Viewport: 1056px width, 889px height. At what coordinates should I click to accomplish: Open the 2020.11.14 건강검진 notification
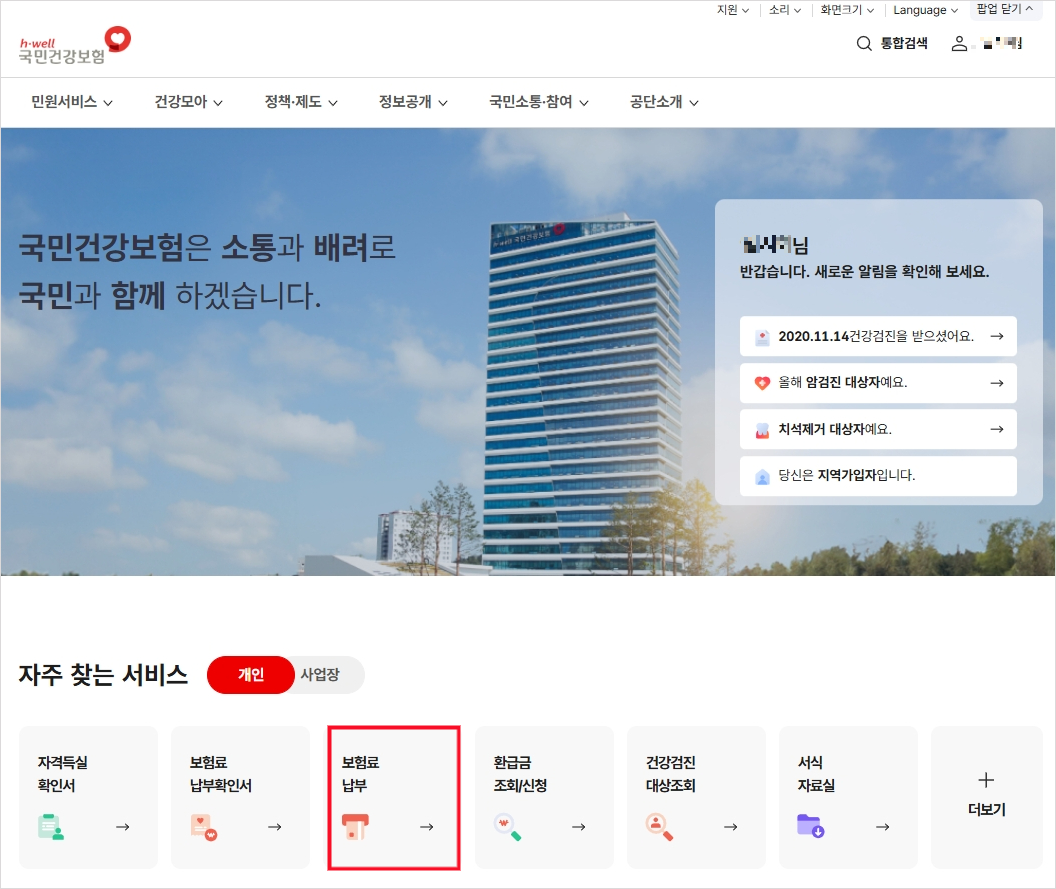click(878, 336)
